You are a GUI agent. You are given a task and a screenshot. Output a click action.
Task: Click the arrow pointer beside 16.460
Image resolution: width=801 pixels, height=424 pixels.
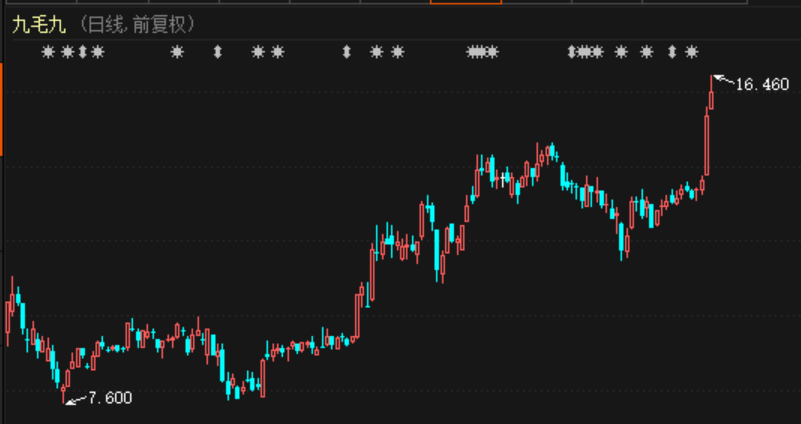click(x=723, y=79)
